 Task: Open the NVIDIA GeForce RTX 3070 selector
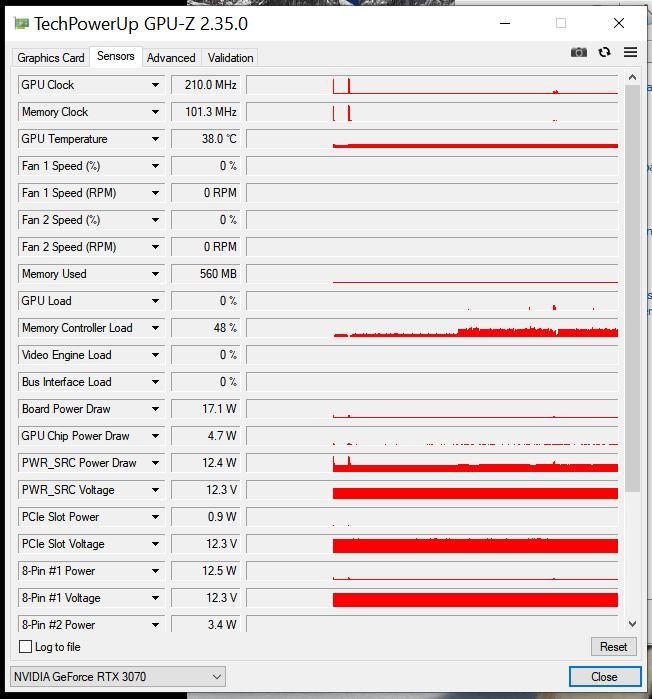[x=118, y=676]
